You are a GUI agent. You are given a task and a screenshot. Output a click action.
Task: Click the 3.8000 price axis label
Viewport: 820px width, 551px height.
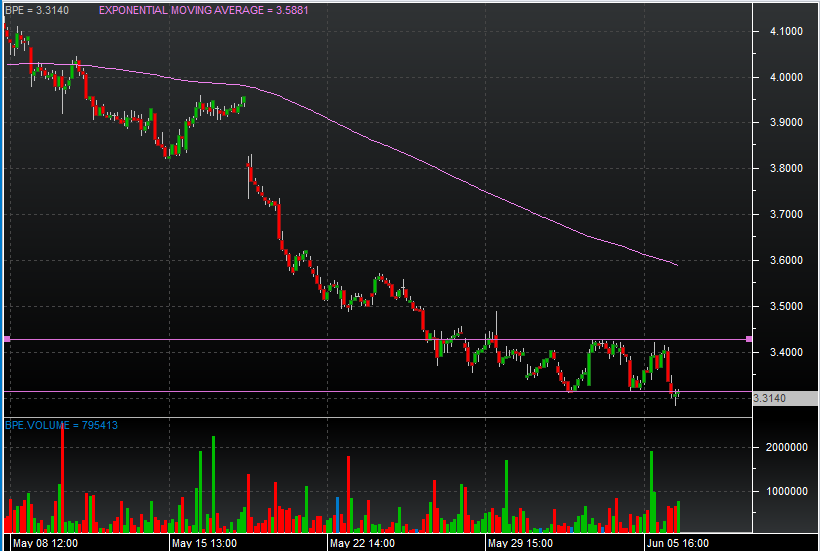(786, 168)
